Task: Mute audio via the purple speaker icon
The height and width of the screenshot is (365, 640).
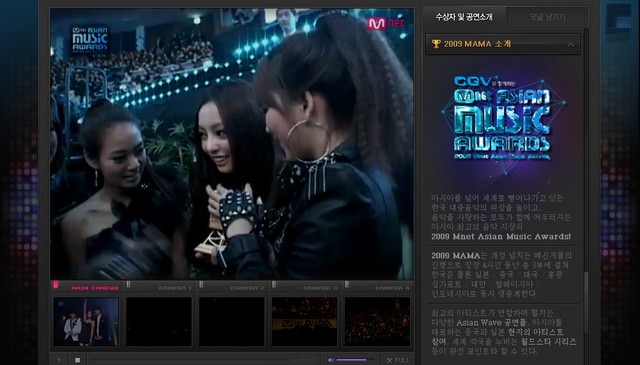Action: 331,360
